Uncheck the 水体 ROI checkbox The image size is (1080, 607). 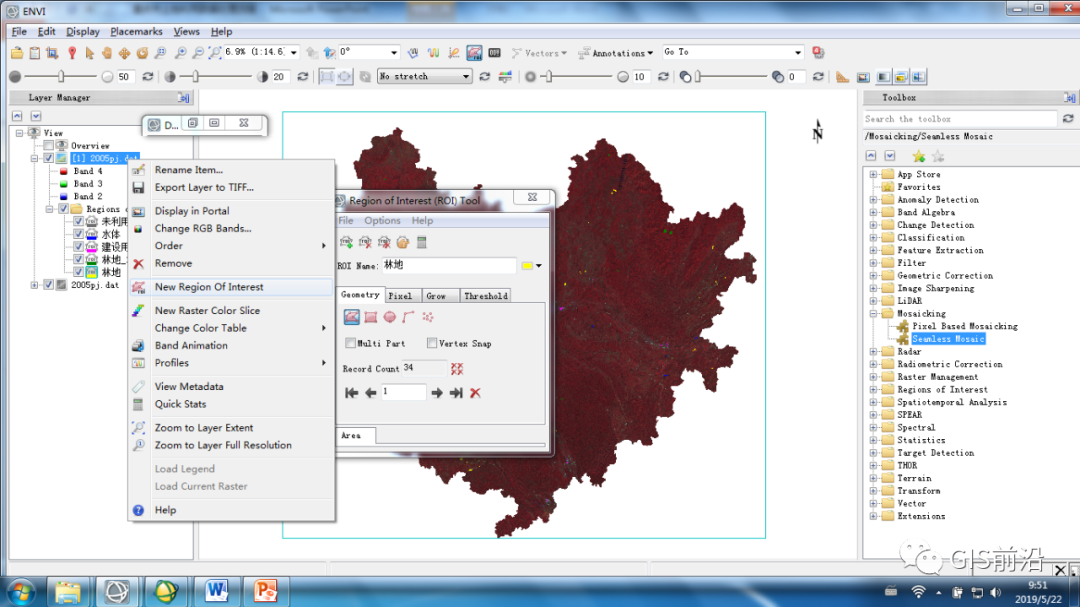tap(78, 234)
